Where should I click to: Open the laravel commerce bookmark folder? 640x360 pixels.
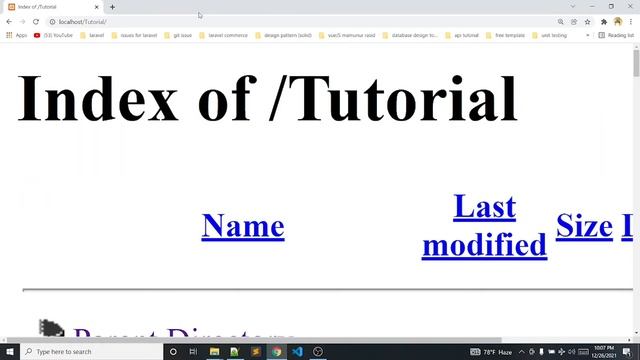coord(223,36)
